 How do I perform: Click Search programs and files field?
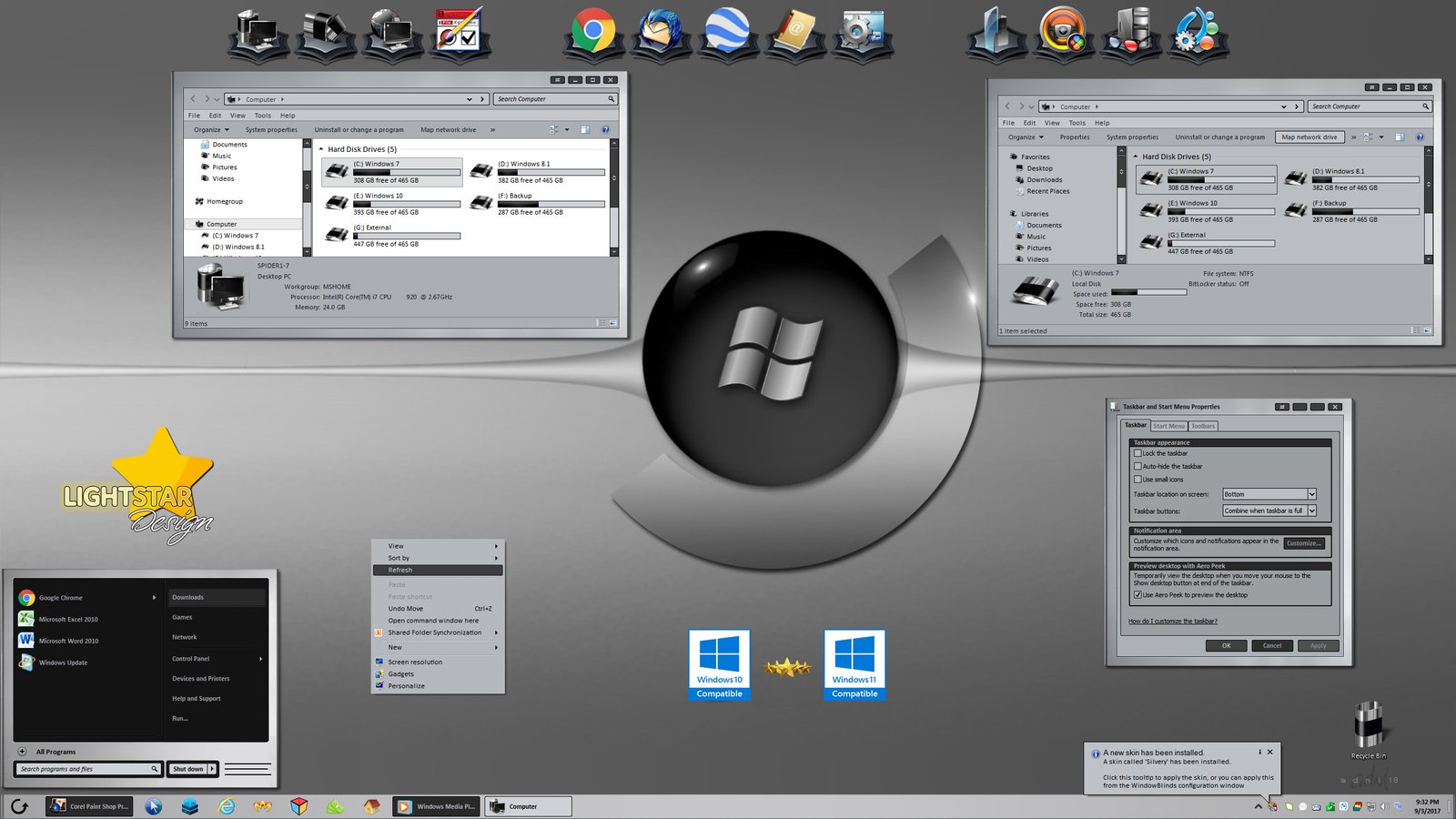(88, 769)
